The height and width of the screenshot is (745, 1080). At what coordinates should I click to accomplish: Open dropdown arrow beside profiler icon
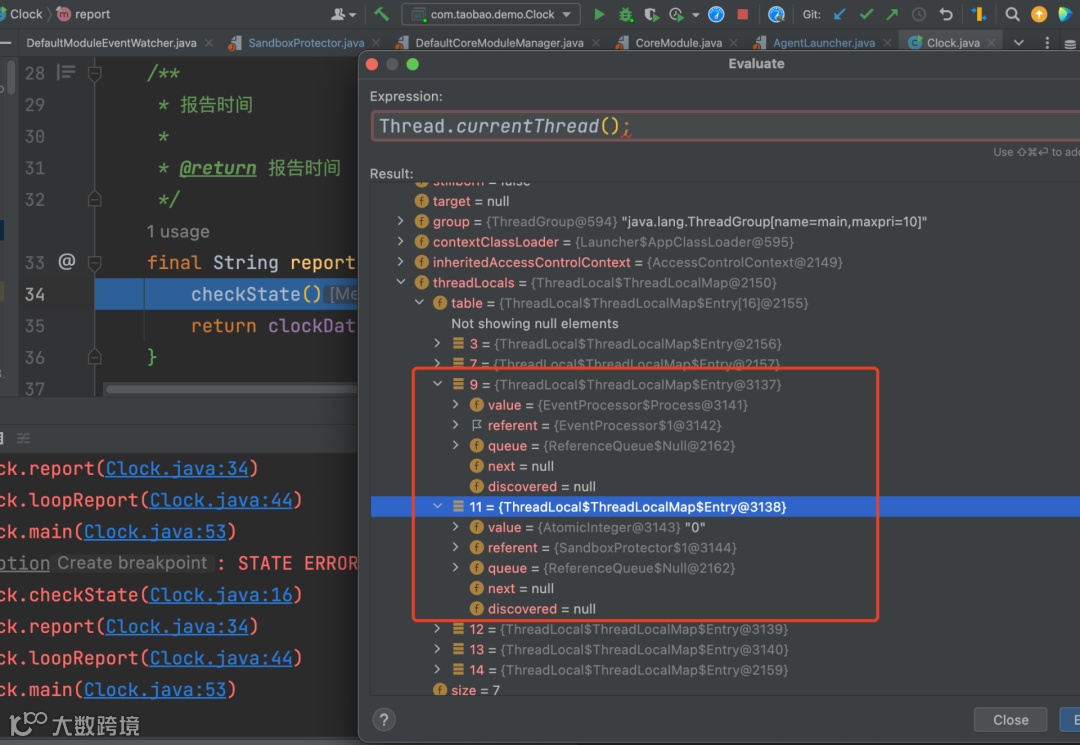click(x=696, y=14)
